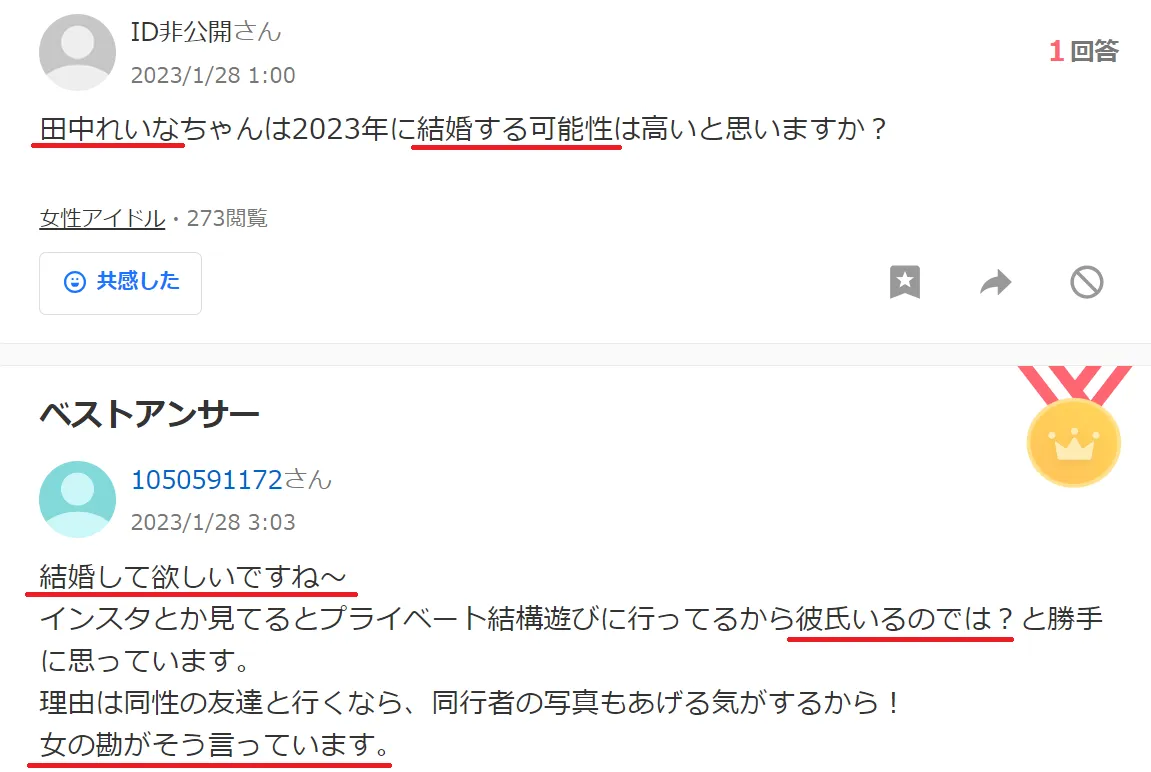Click the gray asker profile avatar
1151x772 pixels.
point(77,52)
